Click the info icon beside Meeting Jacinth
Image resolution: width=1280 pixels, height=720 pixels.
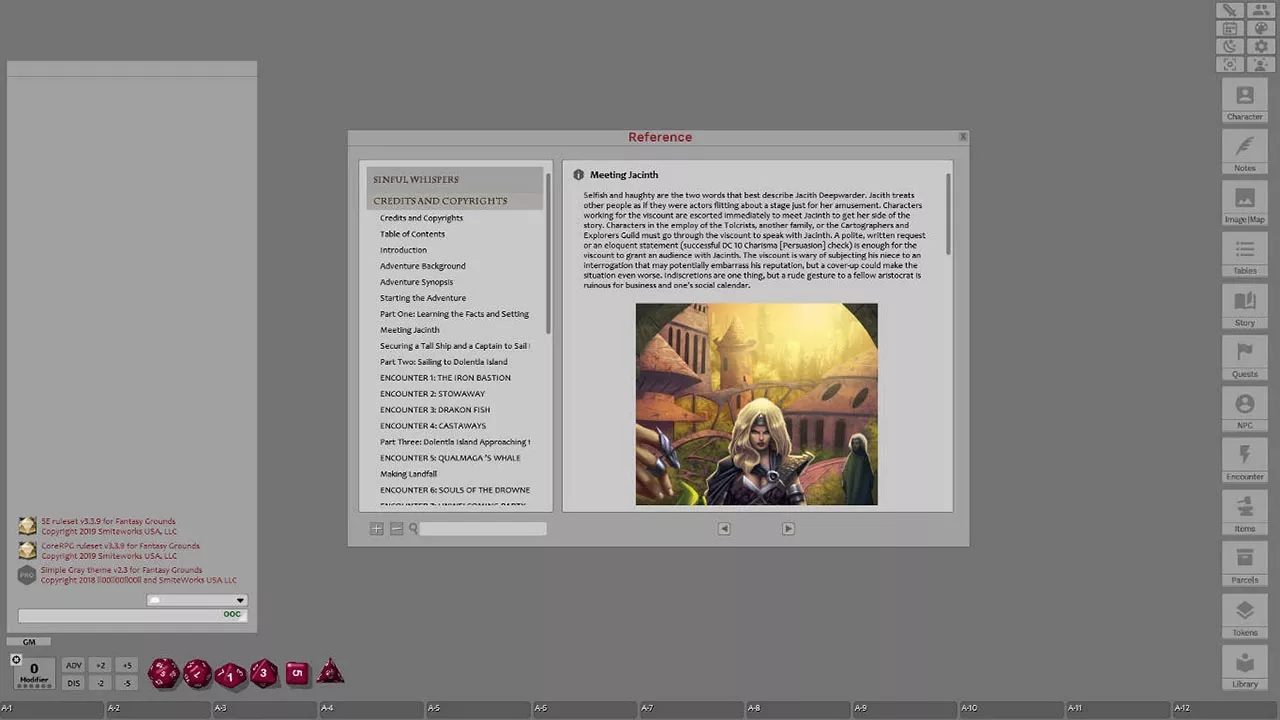(x=578, y=175)
